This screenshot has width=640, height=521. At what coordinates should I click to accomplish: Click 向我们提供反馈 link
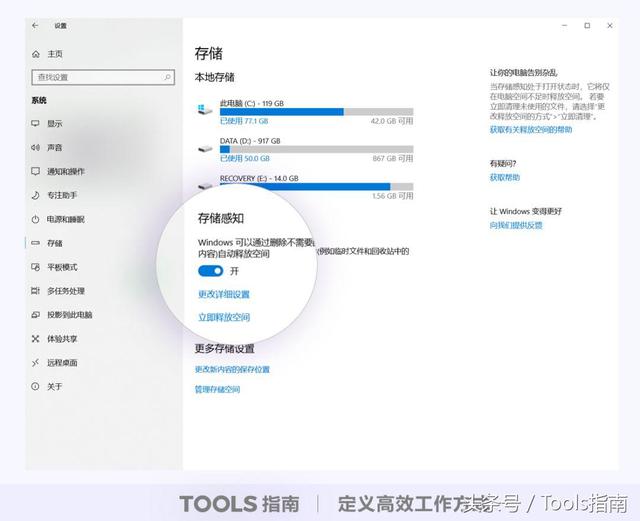[516, 225]
